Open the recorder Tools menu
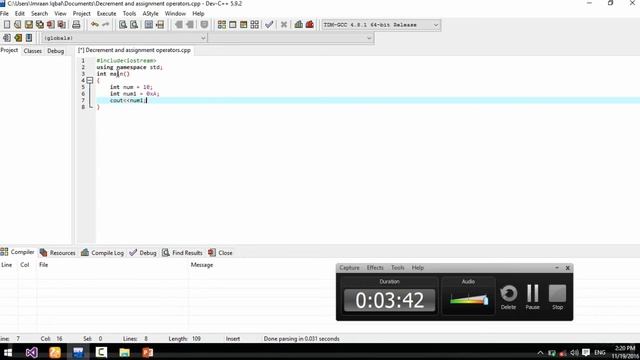Screen dimensions: 640x360 [x=398, y=268]
